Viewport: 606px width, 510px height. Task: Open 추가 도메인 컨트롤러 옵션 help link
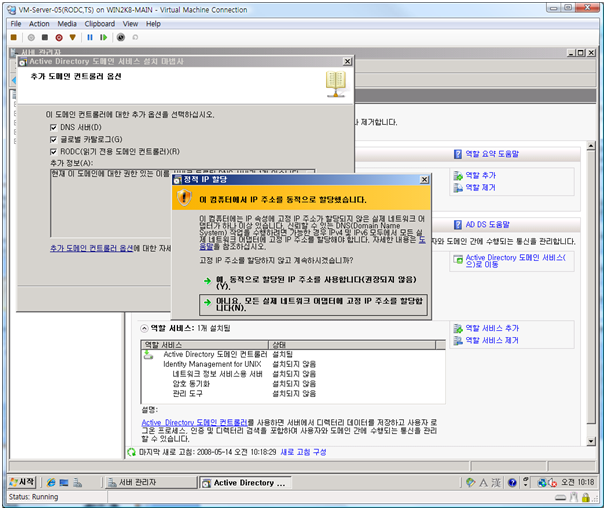(x=92, y=248)
